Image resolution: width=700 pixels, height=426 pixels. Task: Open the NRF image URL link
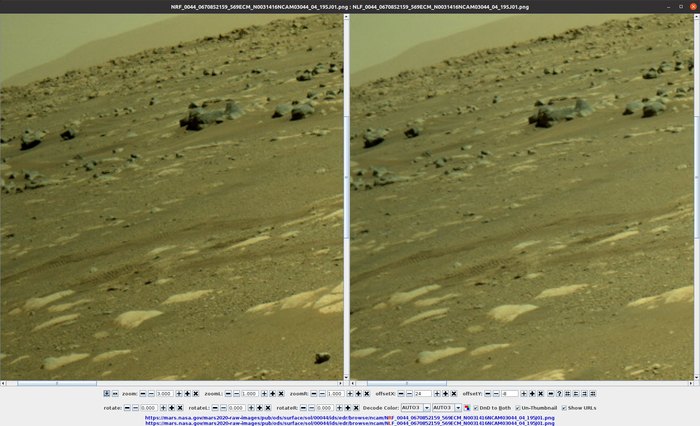tap(350, 418)
